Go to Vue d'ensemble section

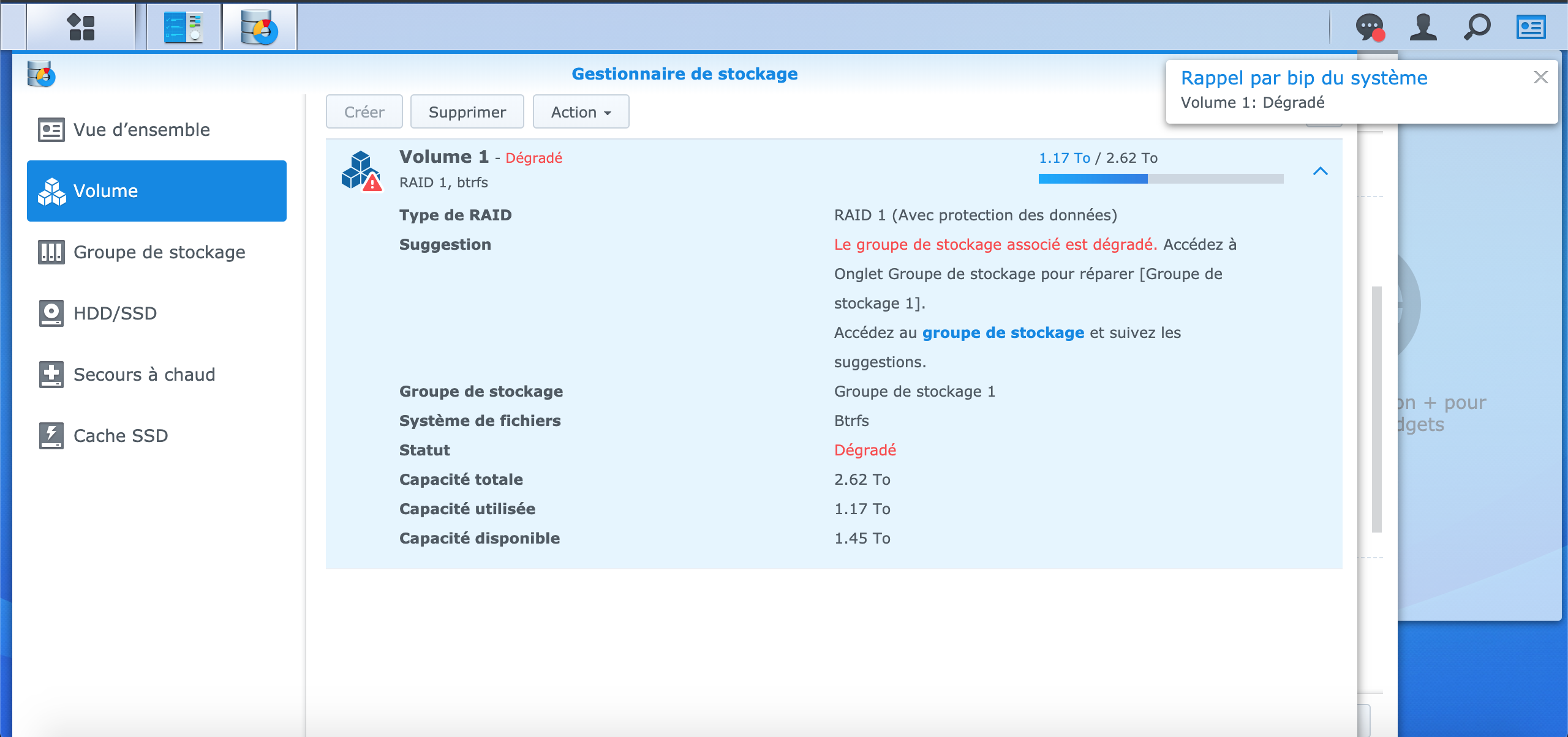coord(141,130)
